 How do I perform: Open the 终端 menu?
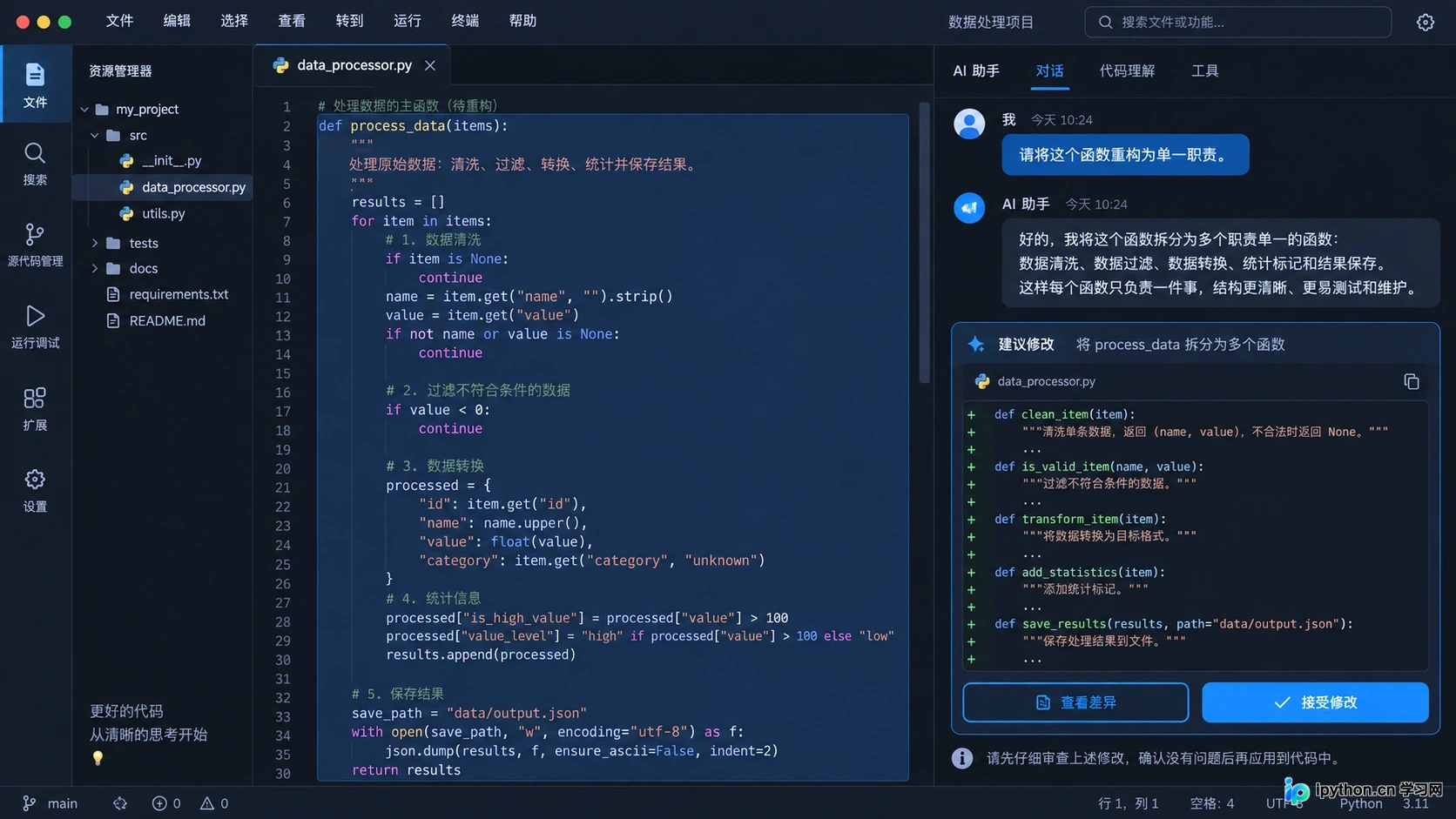click(x=465, y=21)
